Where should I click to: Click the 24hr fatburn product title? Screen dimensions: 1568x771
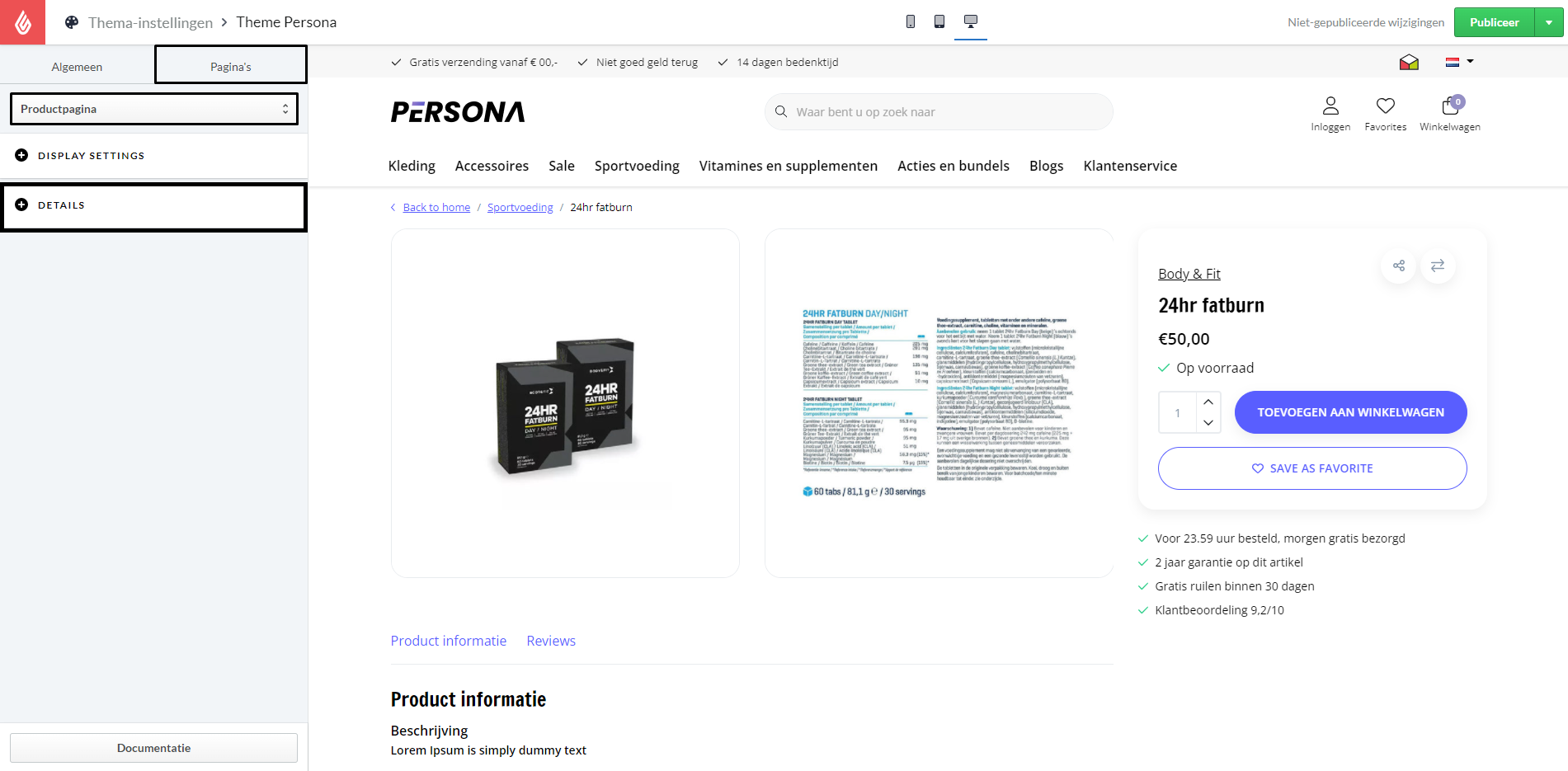point(1211,305)
